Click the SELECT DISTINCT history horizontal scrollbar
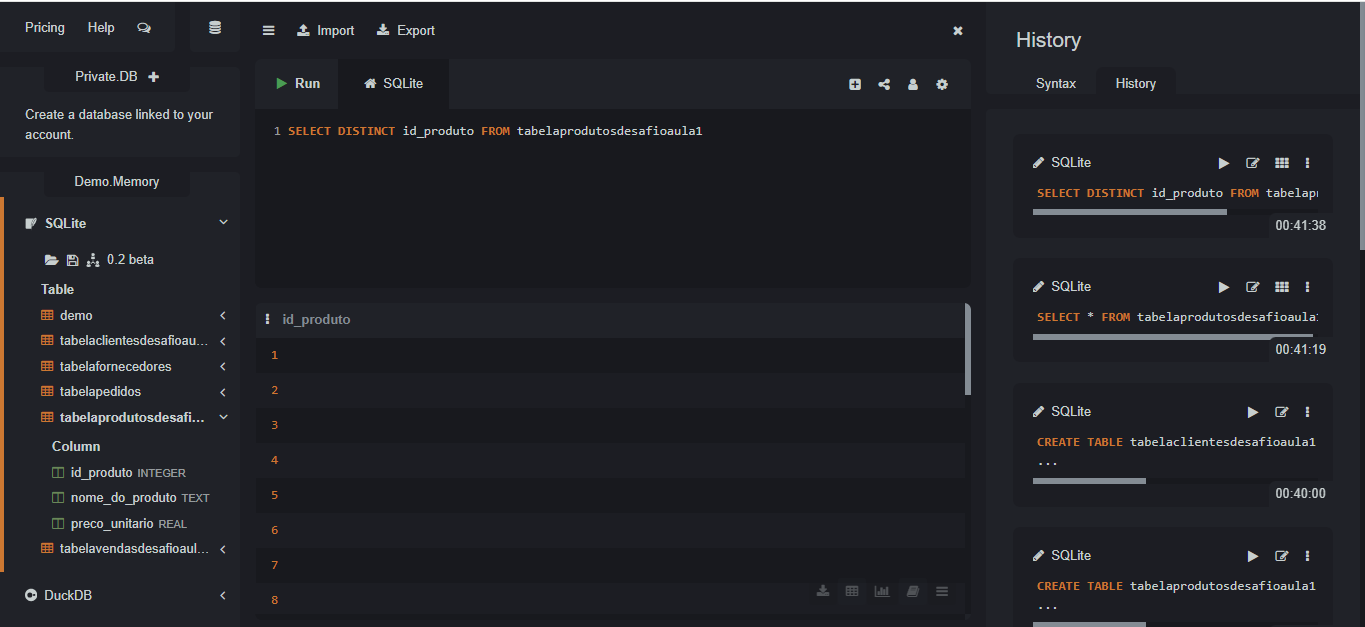Image resolution: width=1365 pixels, height=627 pixels. 1129,212
